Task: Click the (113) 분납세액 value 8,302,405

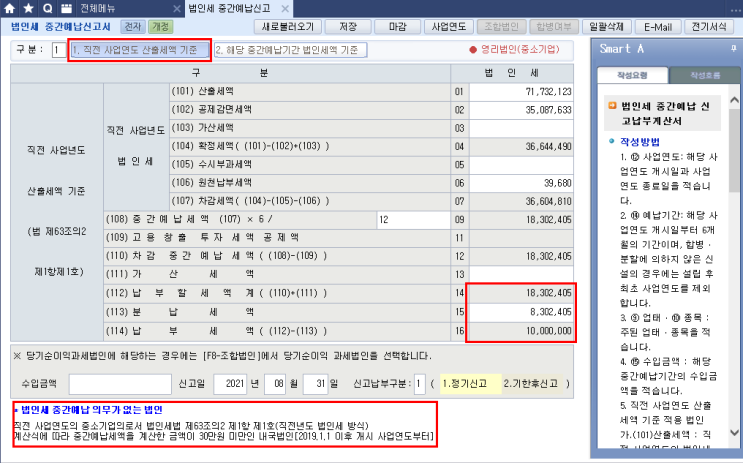Action: 521,312
